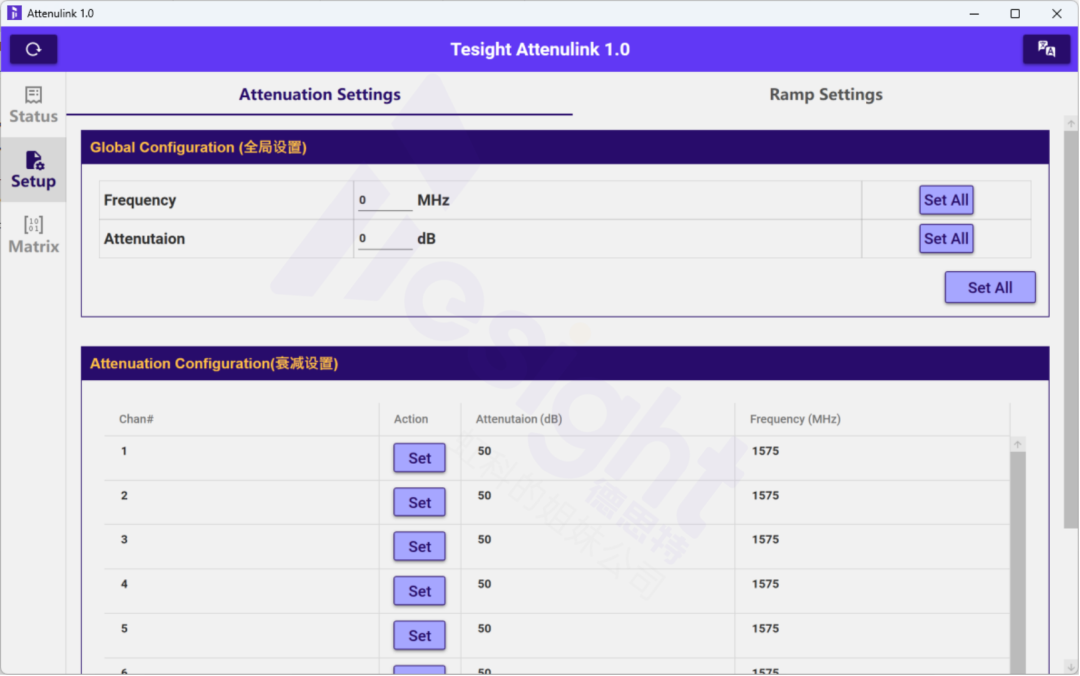Screen dimensions: 1080x676
Task: Click Set for channel 5
Action: click(419, 635)
